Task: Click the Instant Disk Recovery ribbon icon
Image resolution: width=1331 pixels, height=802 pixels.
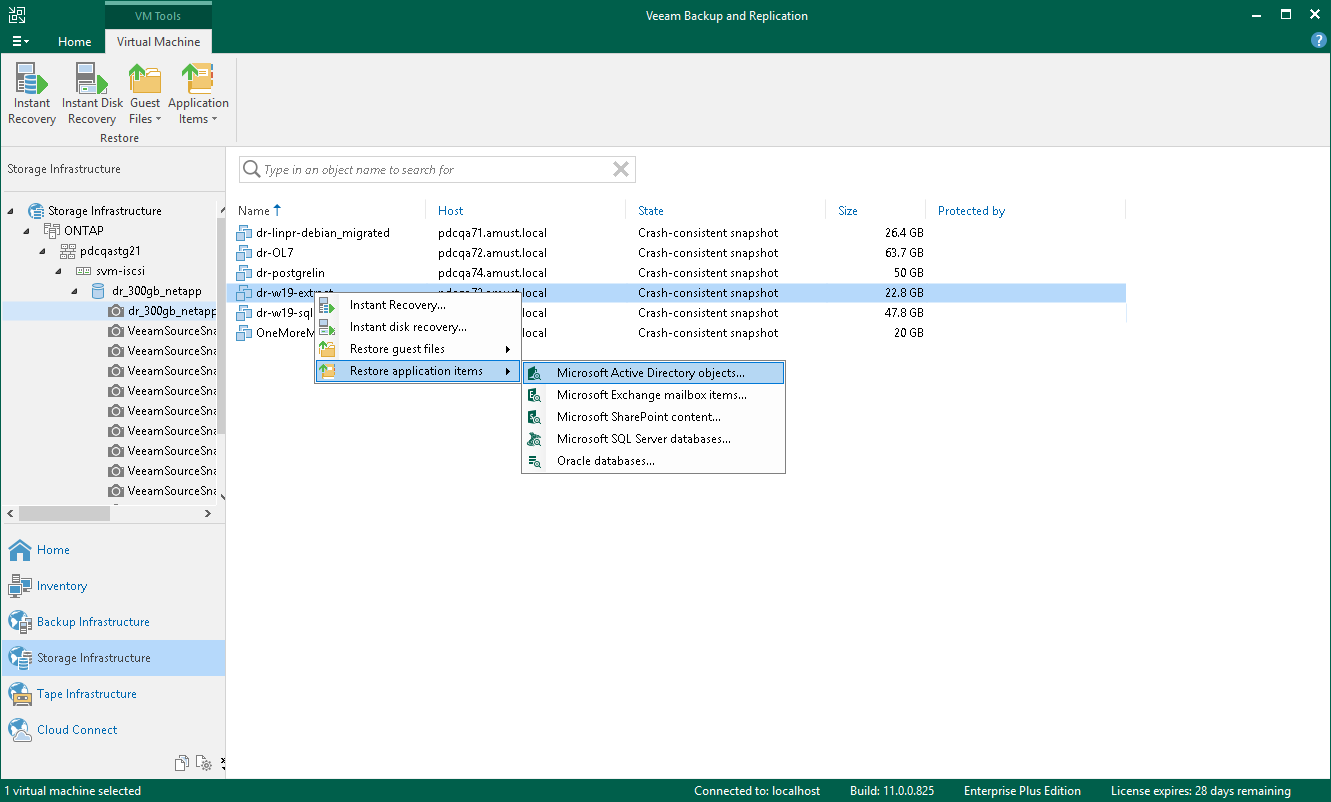Action: [x=92, y=94]
